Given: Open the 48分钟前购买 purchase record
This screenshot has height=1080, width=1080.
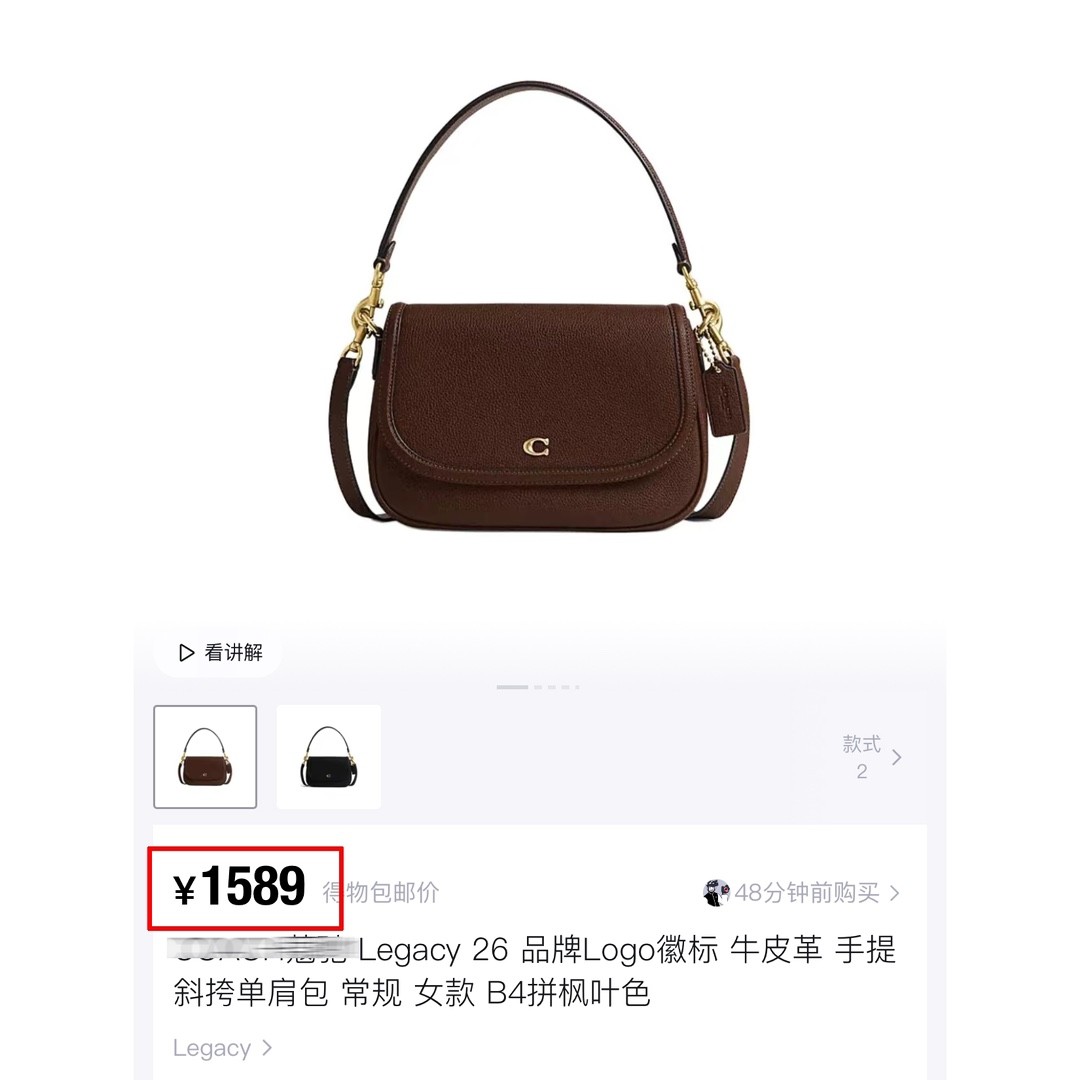Looking at the screenshot, I should pyautogui.click(x=807, y=893).
